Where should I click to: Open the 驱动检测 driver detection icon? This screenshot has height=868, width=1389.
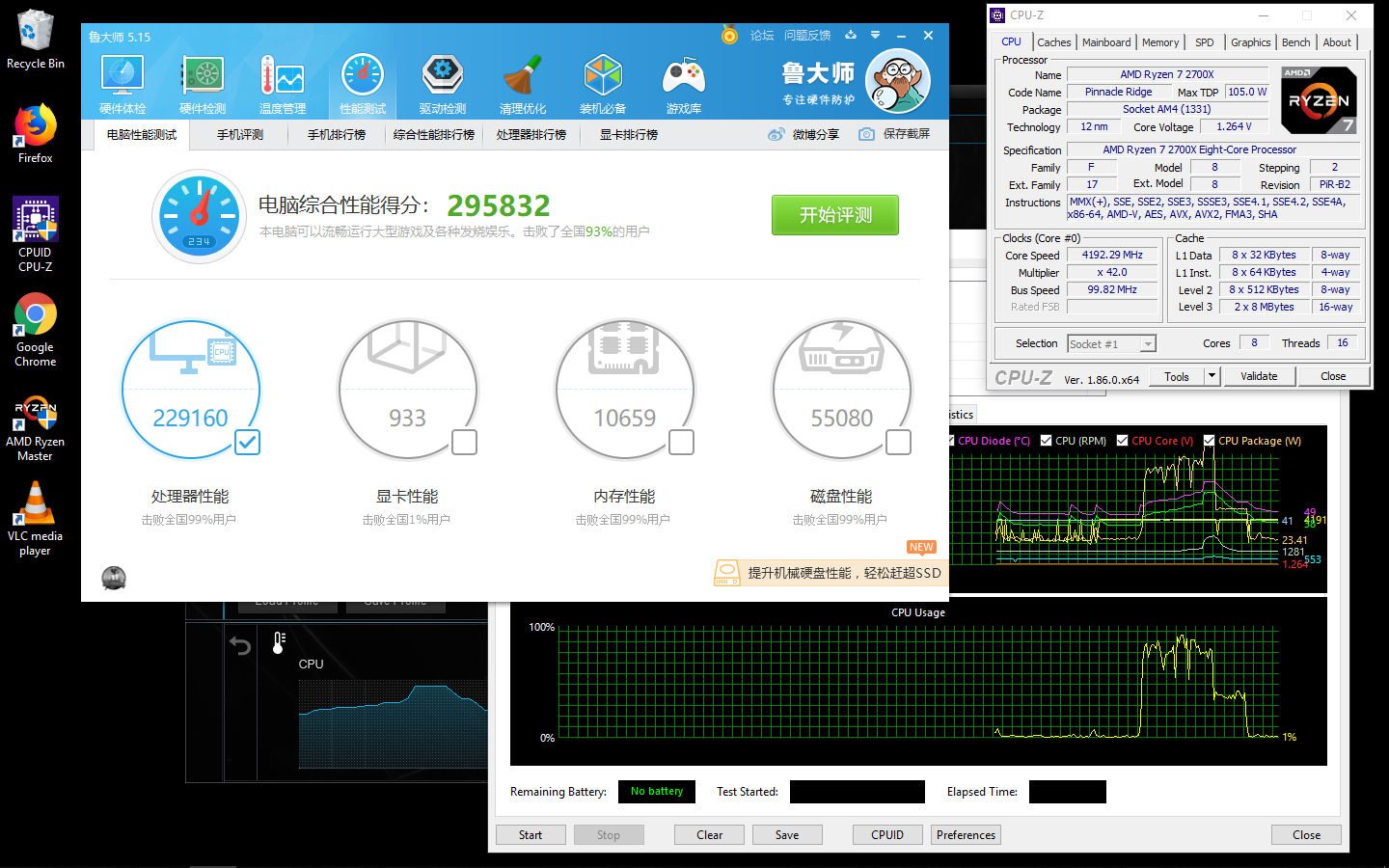click(x=443, y=84)
